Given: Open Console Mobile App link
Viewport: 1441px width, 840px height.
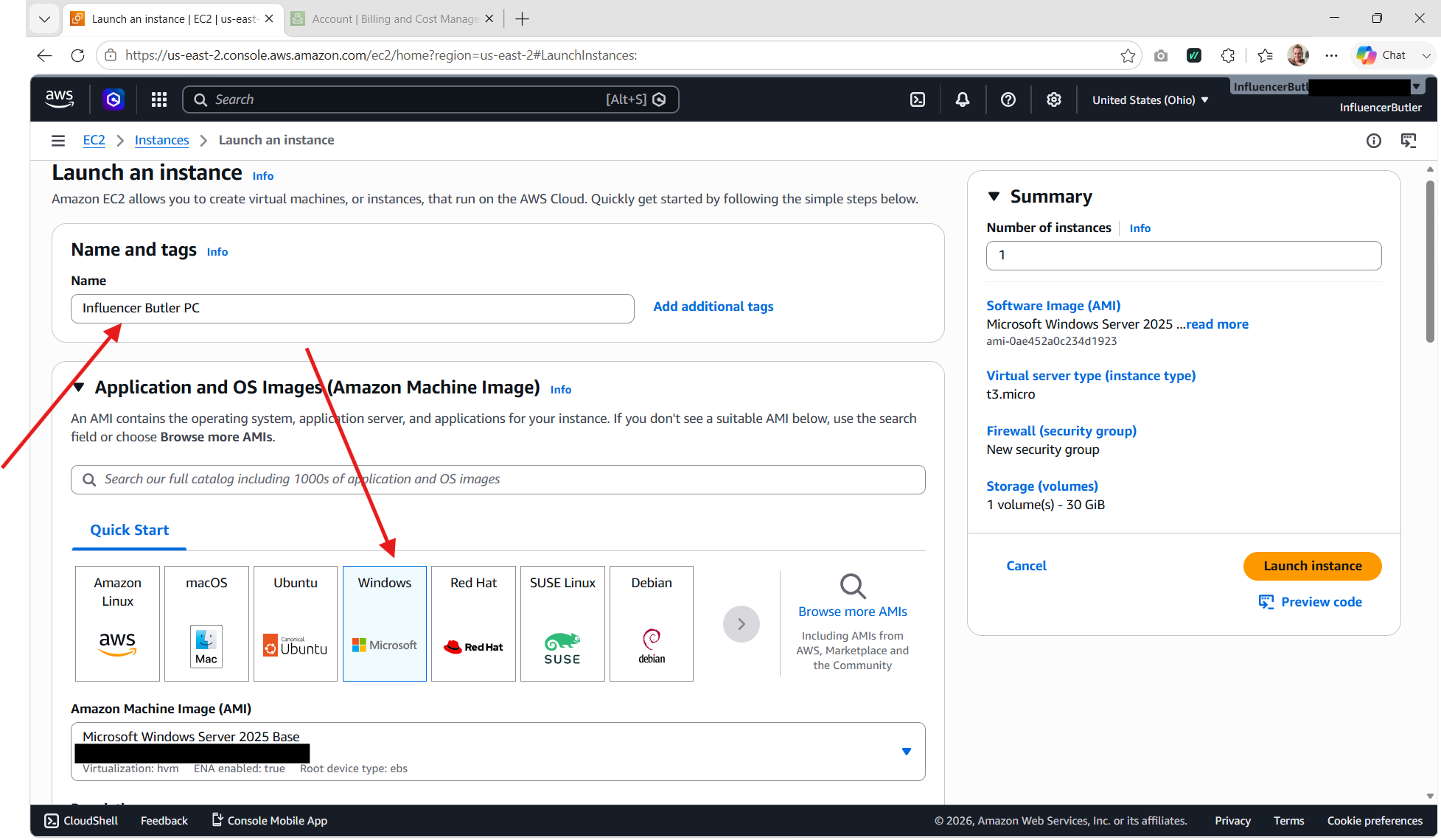Looking at the screenshot, I should click(x=270, y=821).
